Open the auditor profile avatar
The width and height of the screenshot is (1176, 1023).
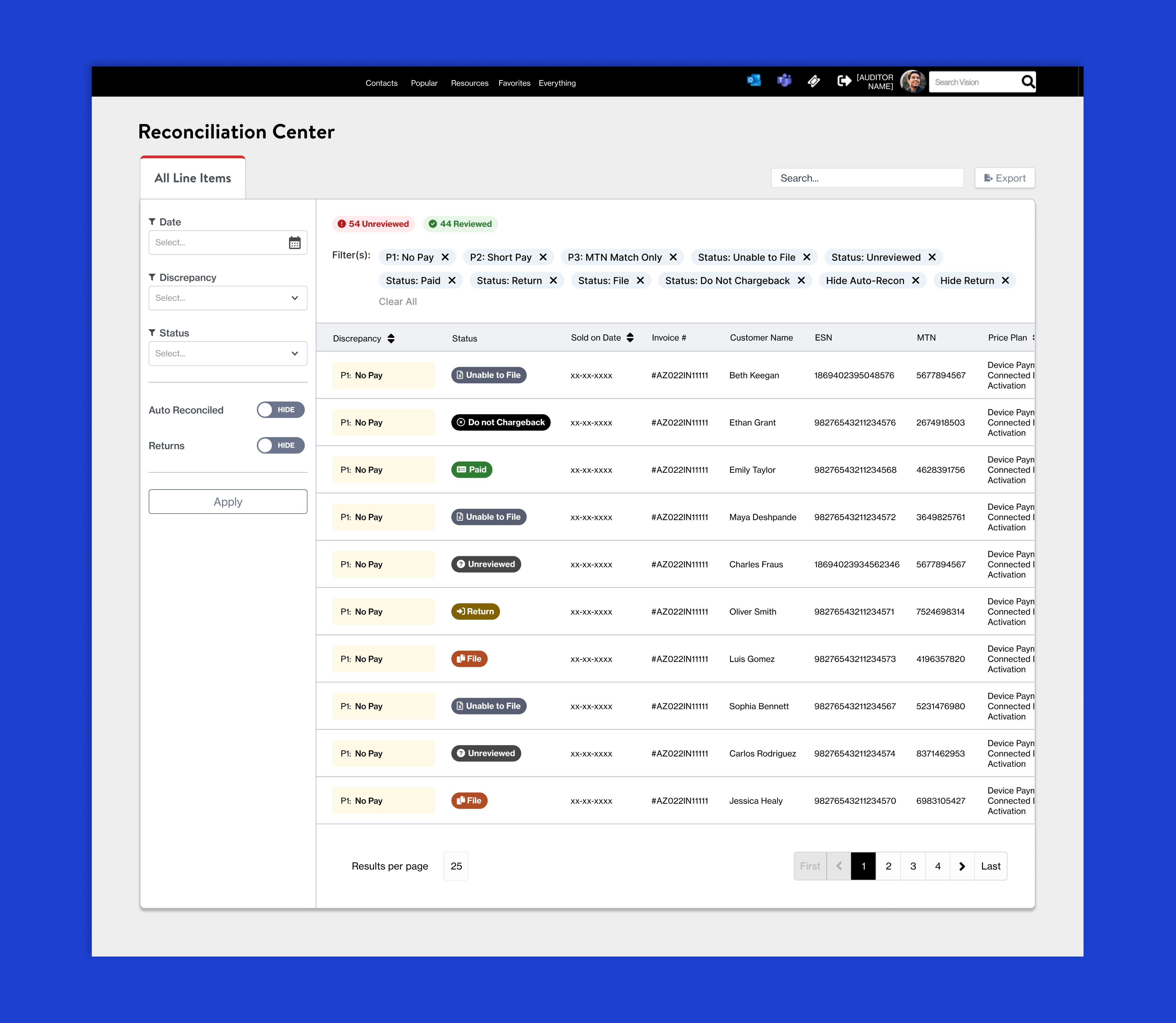click(912, 81)
